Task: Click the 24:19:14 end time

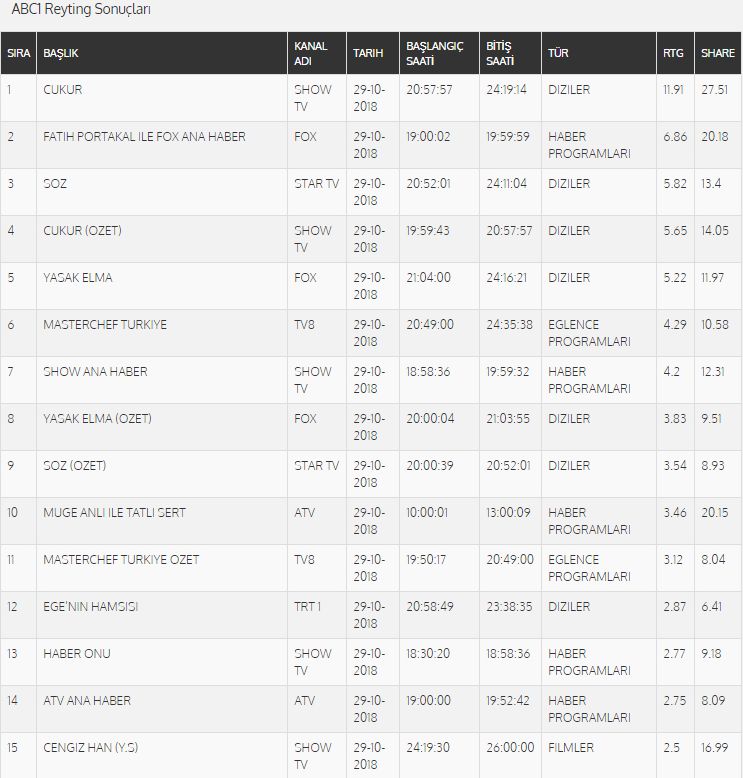Action: (506, 90)
